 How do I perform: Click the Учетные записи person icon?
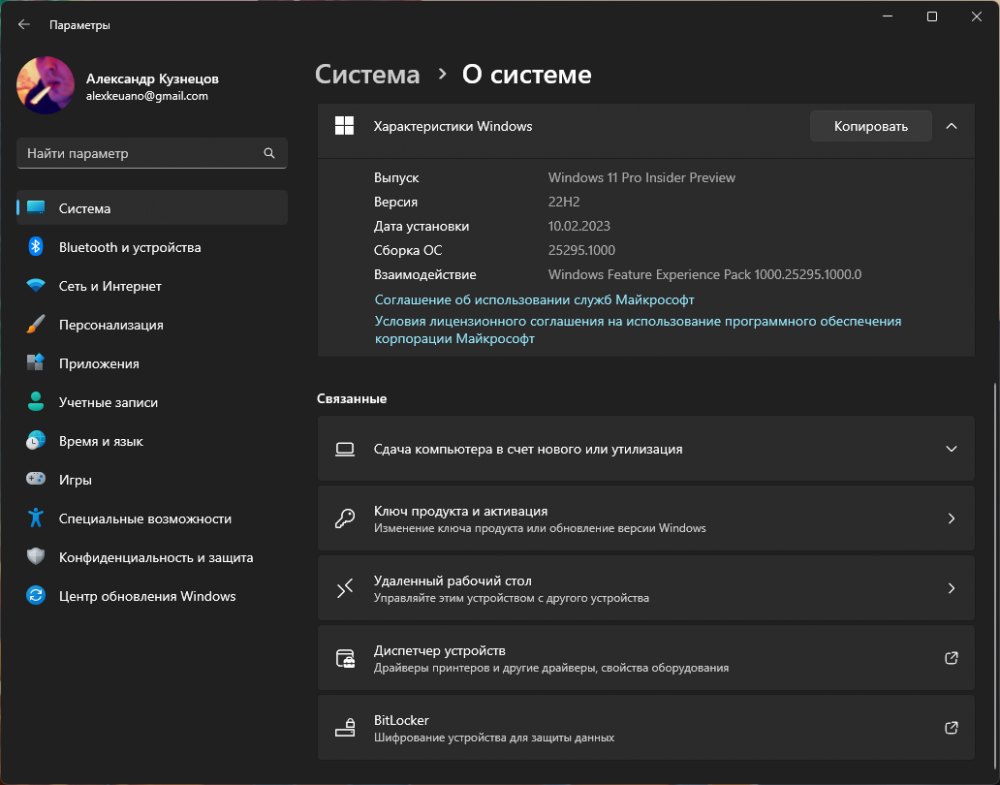pyautogui.click(x=36, y=402)
